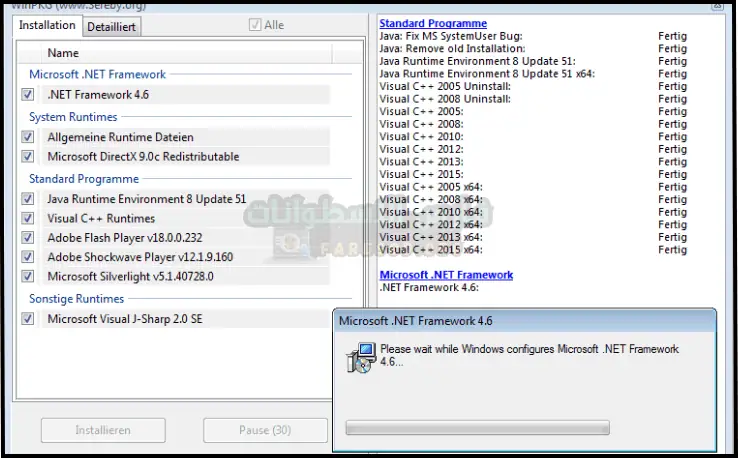Image resolution: width=738 pixels, height=458 pixels.
Task: Open the Standard Programme link
Action: click(433, 23)
